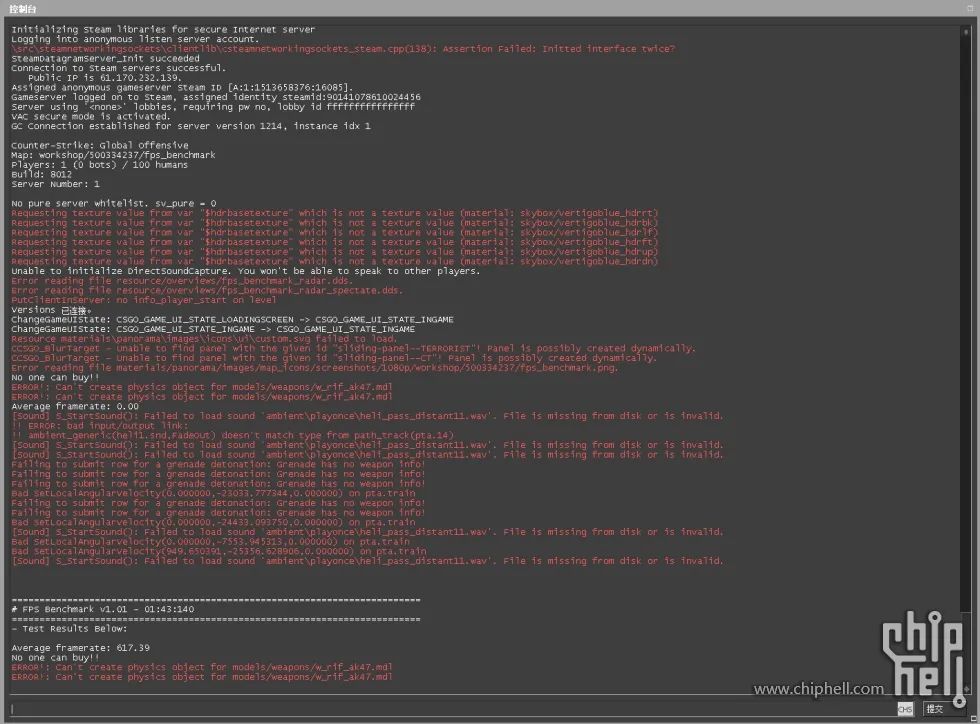Click the scrollbar up arrow
980x724 pixels.
(967, 31)
